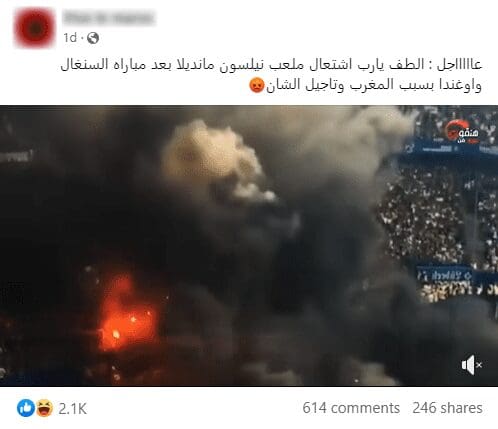This screenshot has height=429, width=498.
Task: Click the blue Like reaction icon
Action: (x=26, y=408)
